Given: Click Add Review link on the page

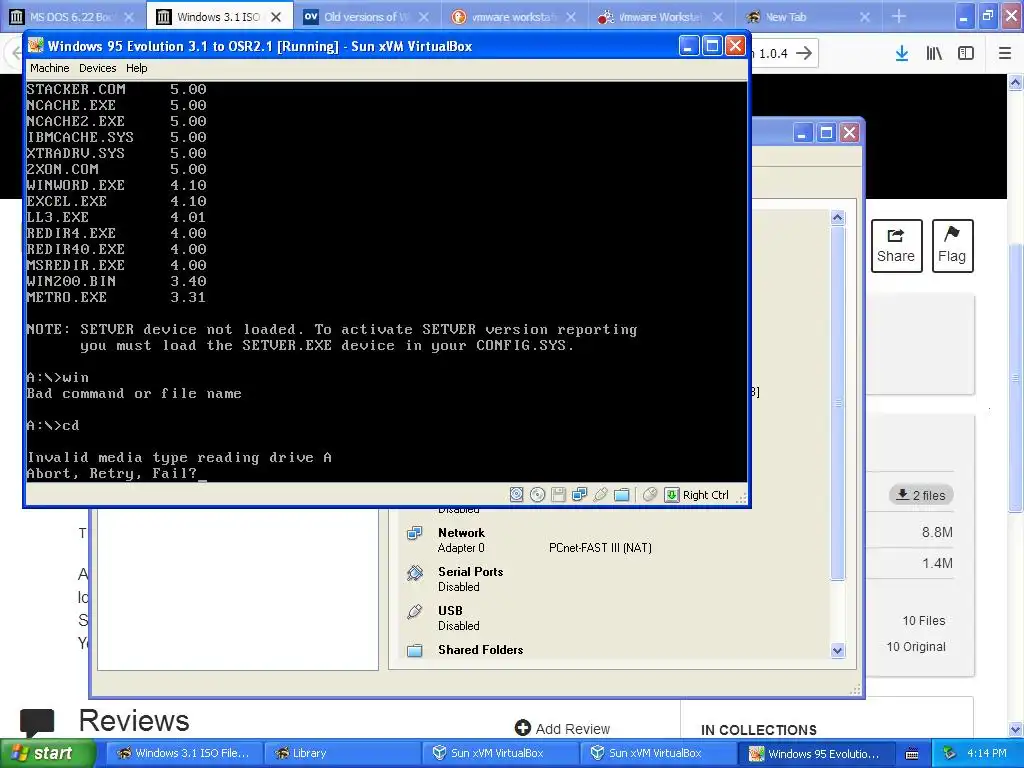Looking at the screenshot, I should (x=562, y=729).
